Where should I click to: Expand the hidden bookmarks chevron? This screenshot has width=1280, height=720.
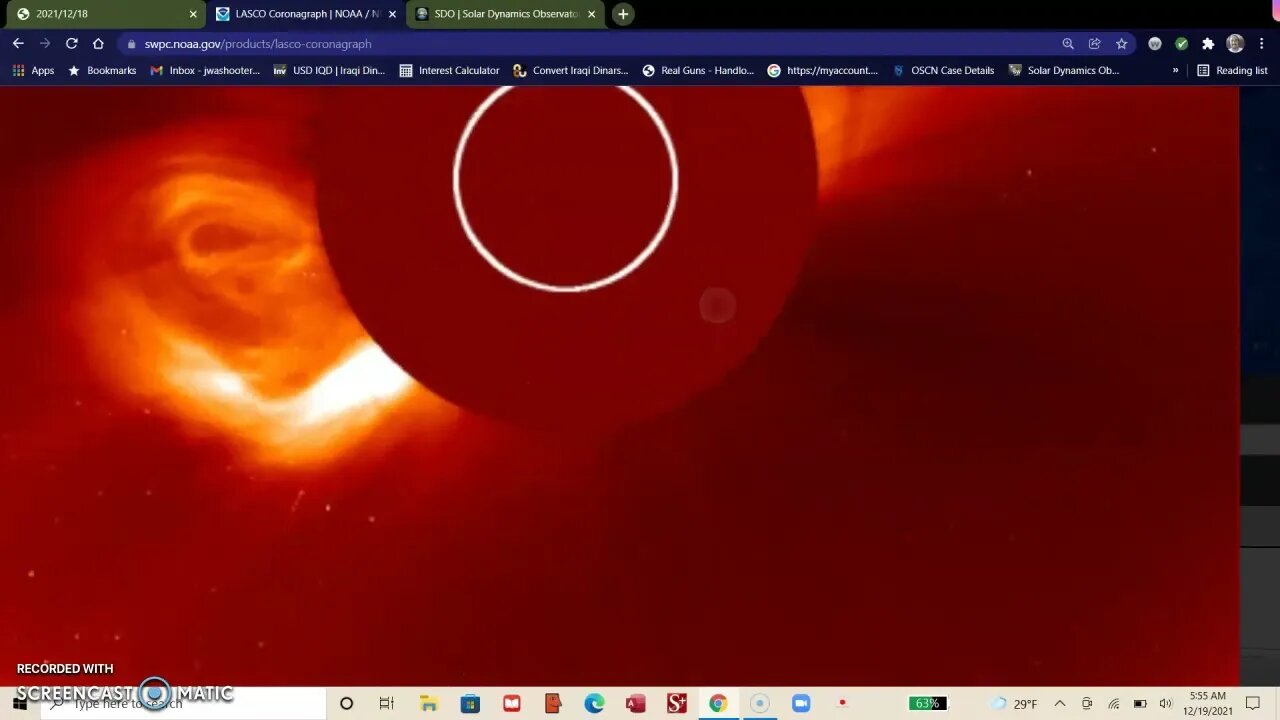[1175, 71]
